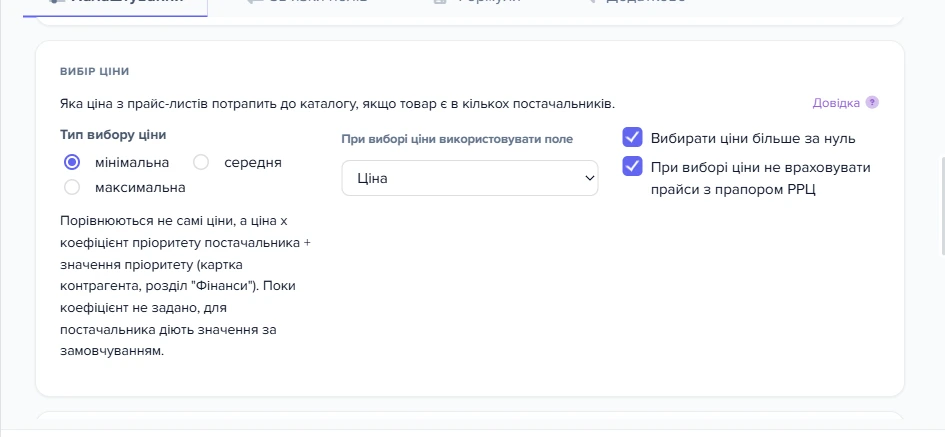Click the paragraph starting 'Порівнюються не самі ціни'

[186, 286]
